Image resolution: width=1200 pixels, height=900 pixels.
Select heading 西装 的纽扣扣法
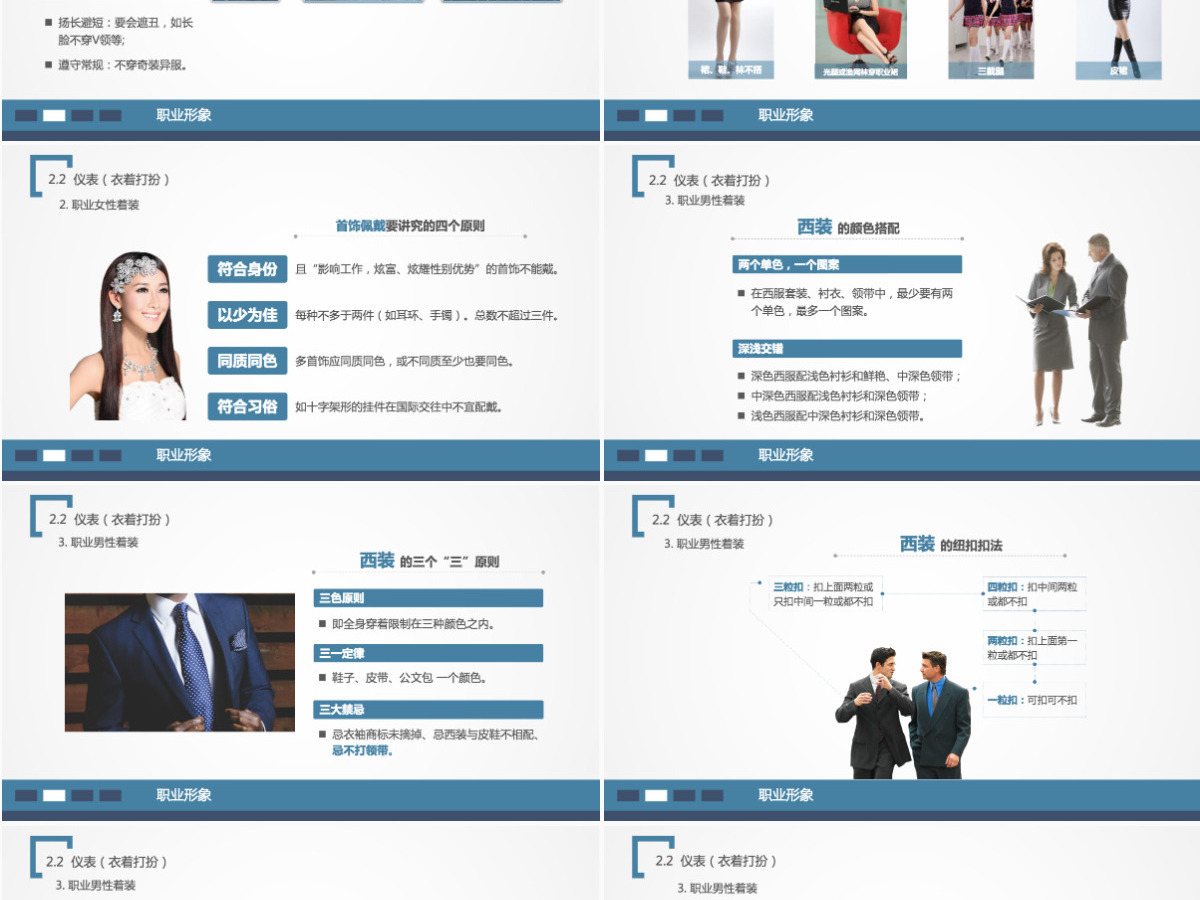click(951, 544)
